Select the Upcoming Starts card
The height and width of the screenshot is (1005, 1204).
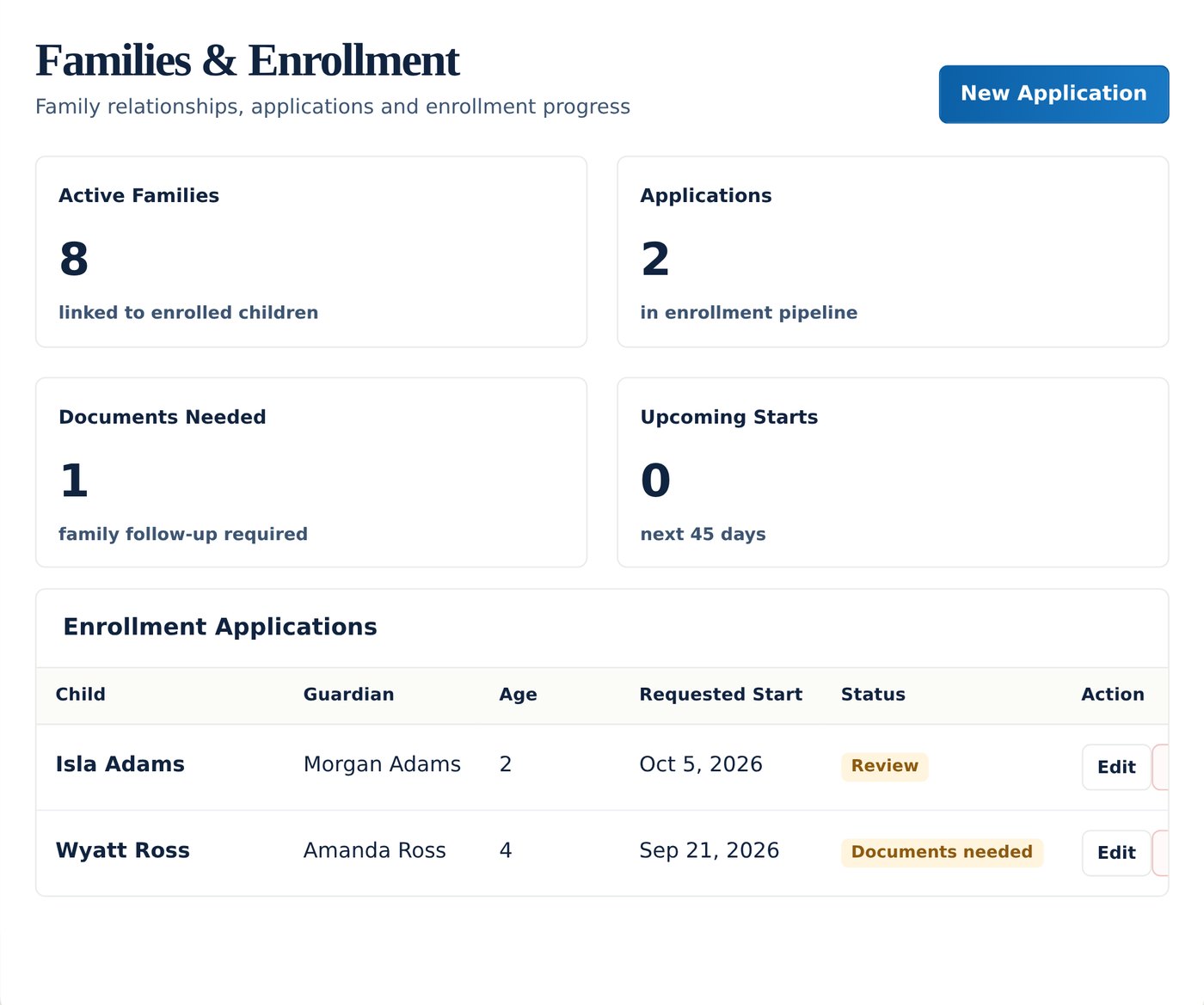tap(893, 472)
